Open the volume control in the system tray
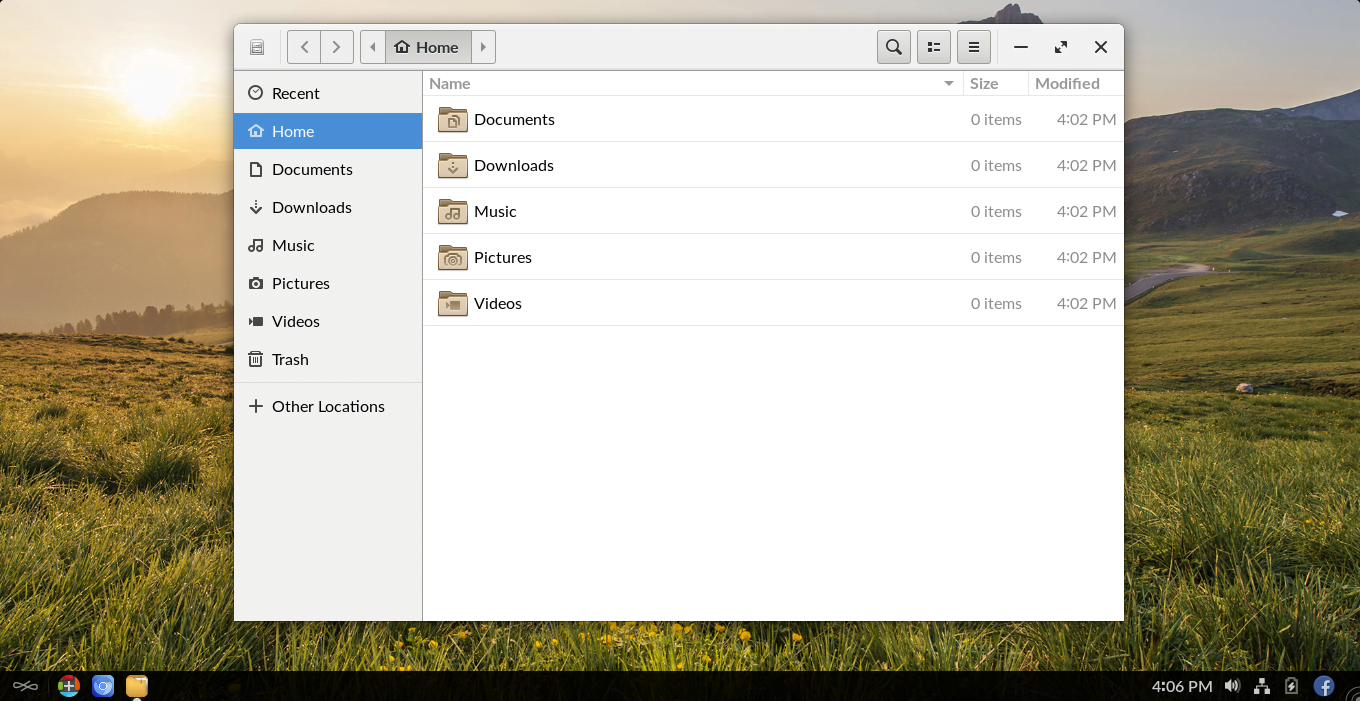 click(x=1232, y=686)
